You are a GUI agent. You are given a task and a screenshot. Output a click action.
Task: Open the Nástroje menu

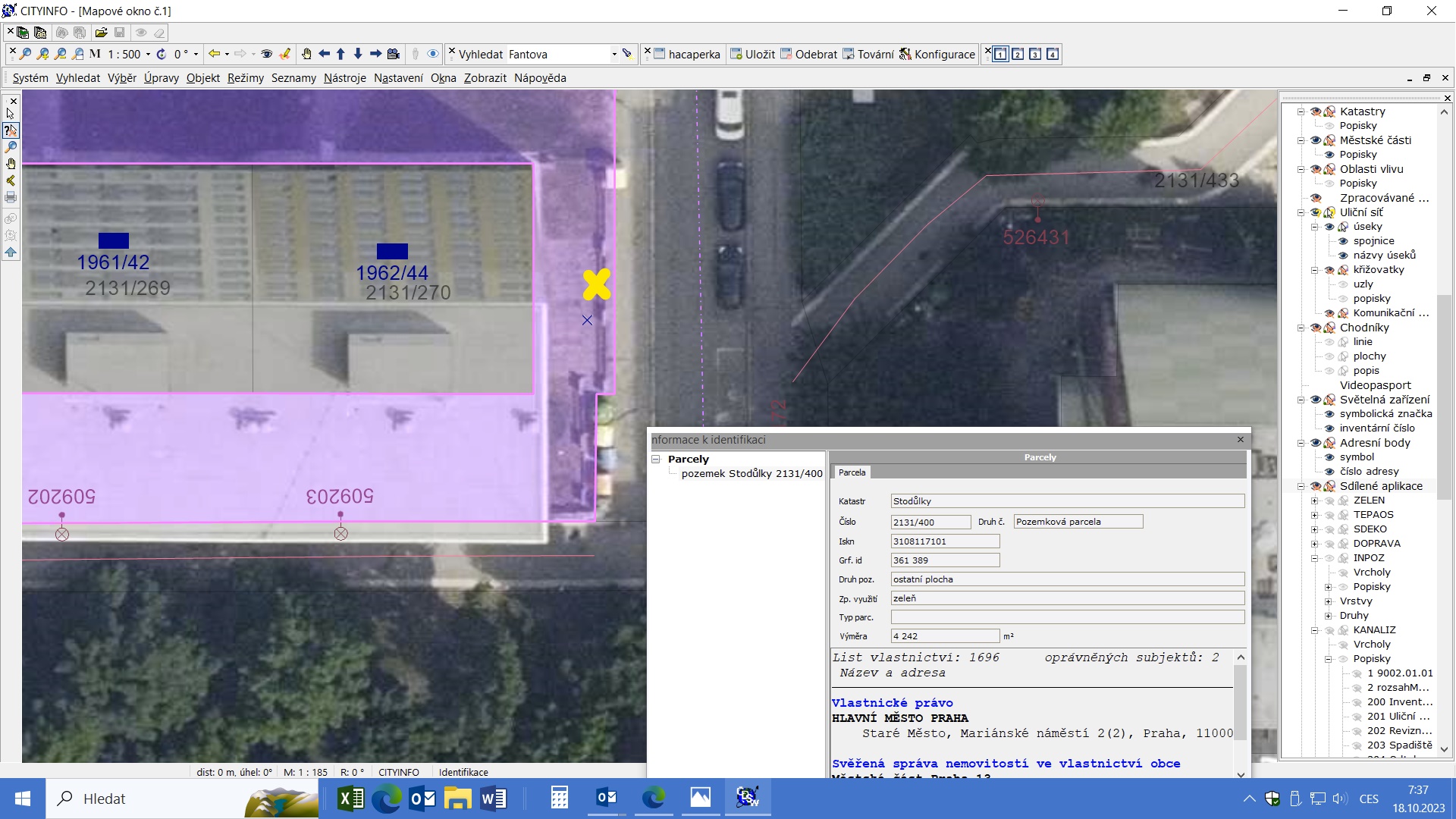pos(344,78)
